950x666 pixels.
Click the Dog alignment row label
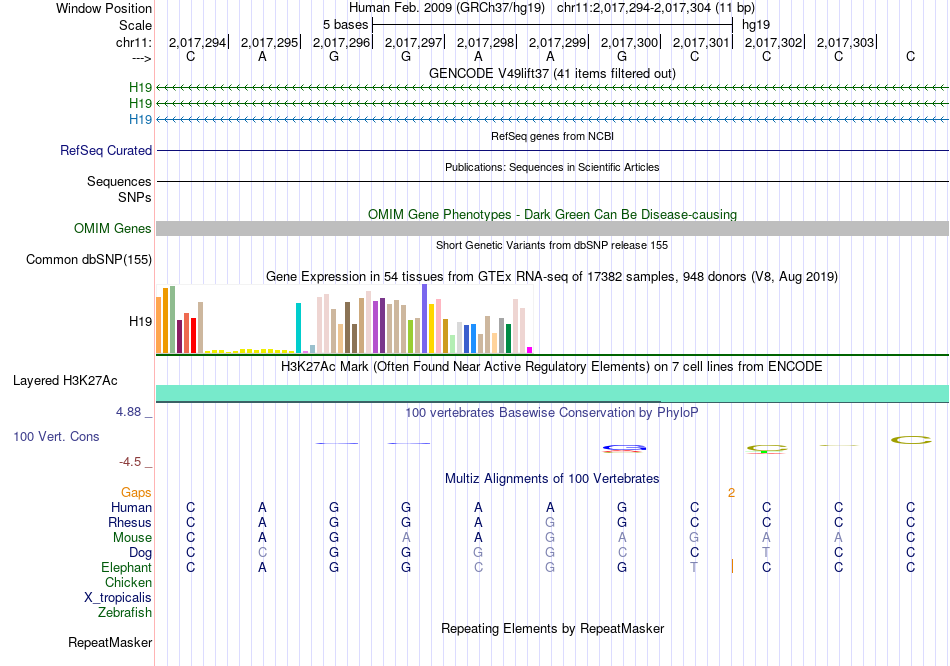(140, 553)
